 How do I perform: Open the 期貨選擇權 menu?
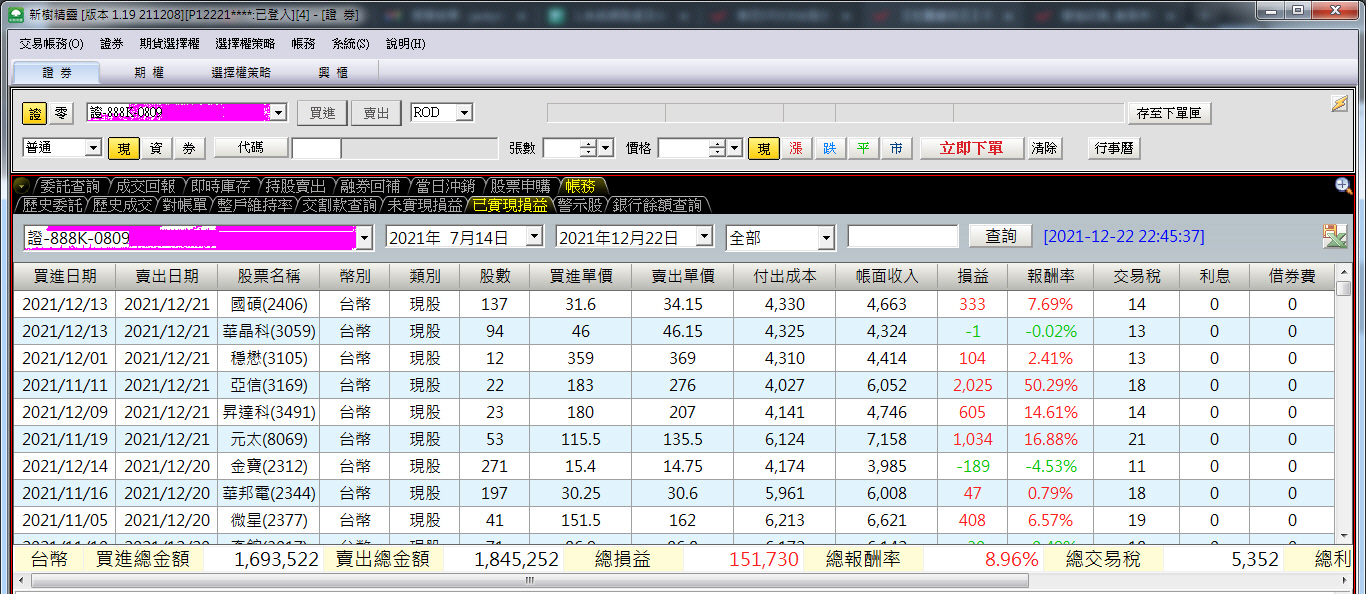[x=169, y=44]
